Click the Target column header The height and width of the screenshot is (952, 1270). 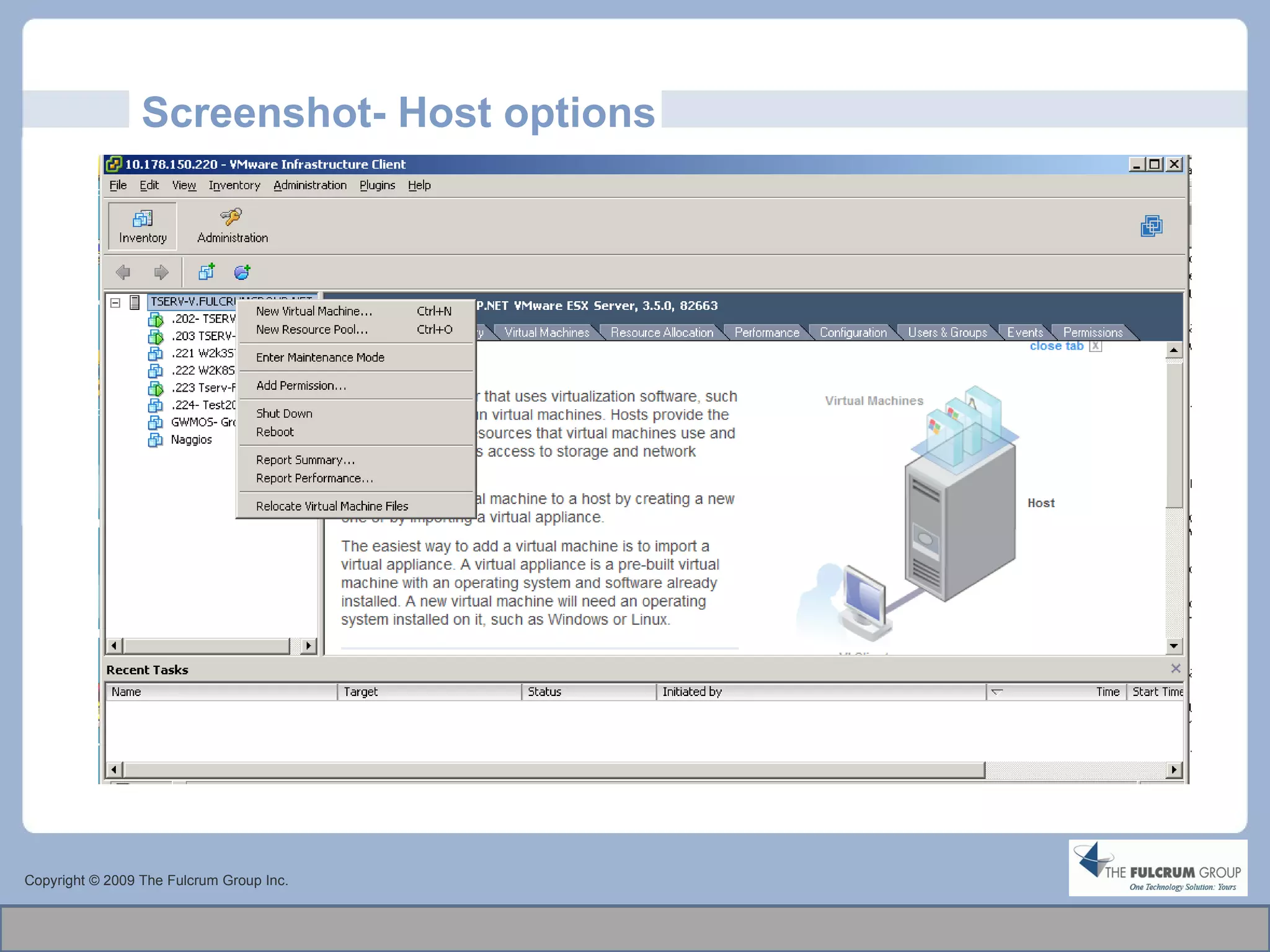(430, 692)
